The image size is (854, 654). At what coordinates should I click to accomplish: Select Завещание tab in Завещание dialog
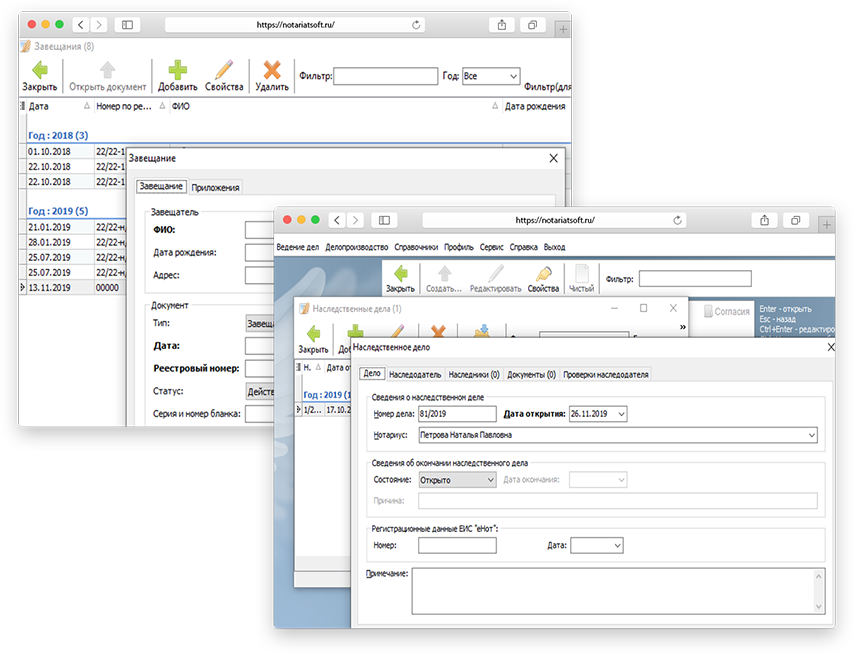click(161, 186)
